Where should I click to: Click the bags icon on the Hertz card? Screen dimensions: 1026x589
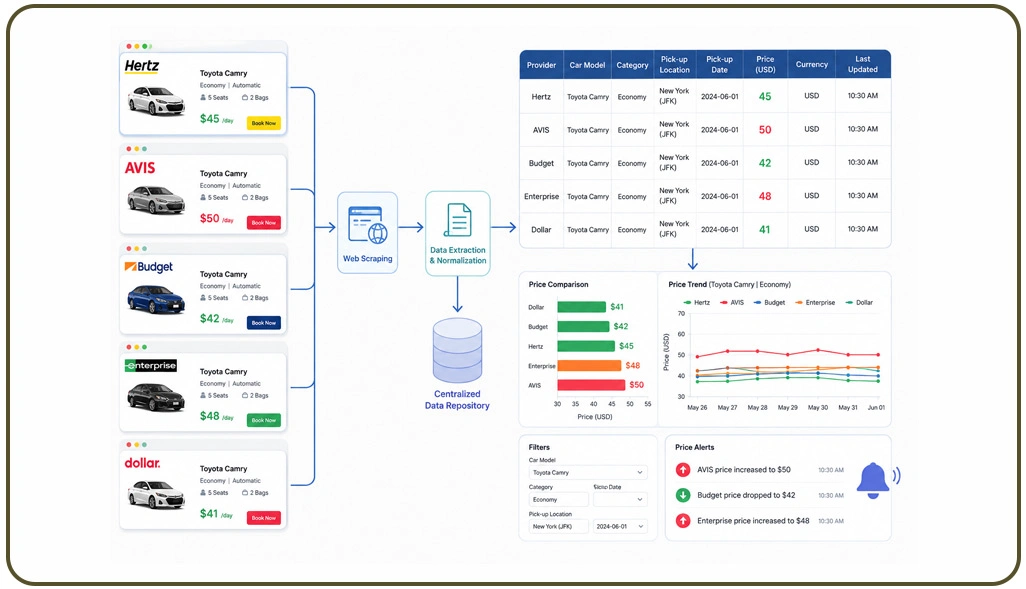pyautogui.click(x=245, y=98)
